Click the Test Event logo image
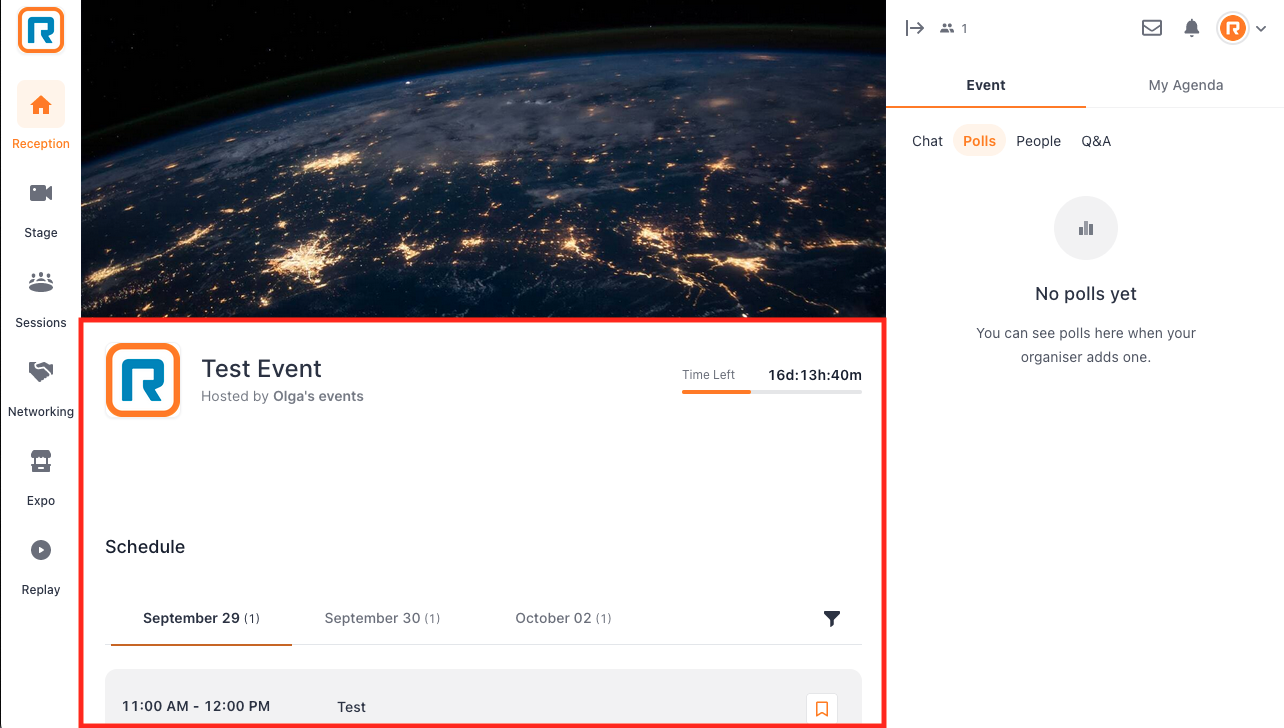Image resolution: width=1284 pixels, height=728 pixels. pos(143,380)
